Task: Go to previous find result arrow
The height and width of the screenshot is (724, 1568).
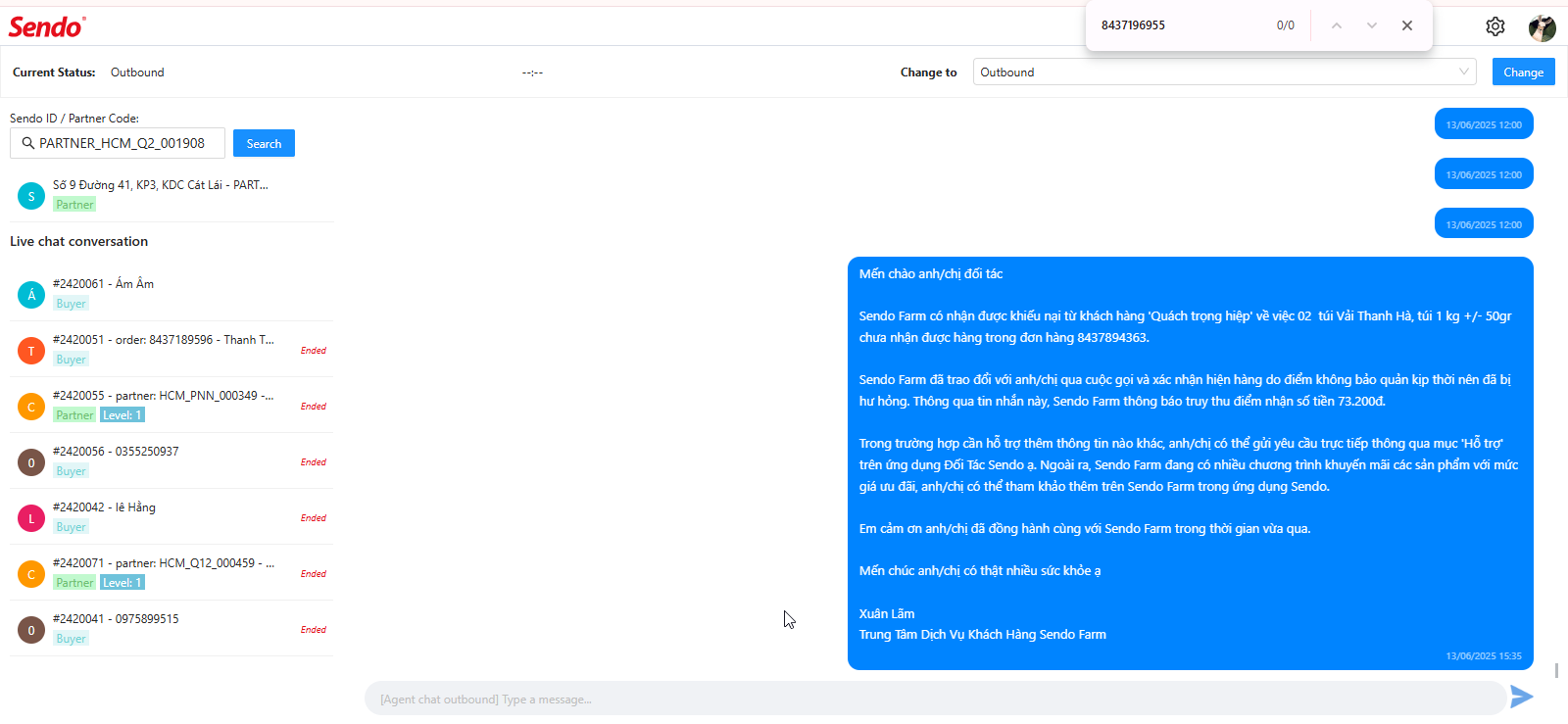Action: (1336, 25)
